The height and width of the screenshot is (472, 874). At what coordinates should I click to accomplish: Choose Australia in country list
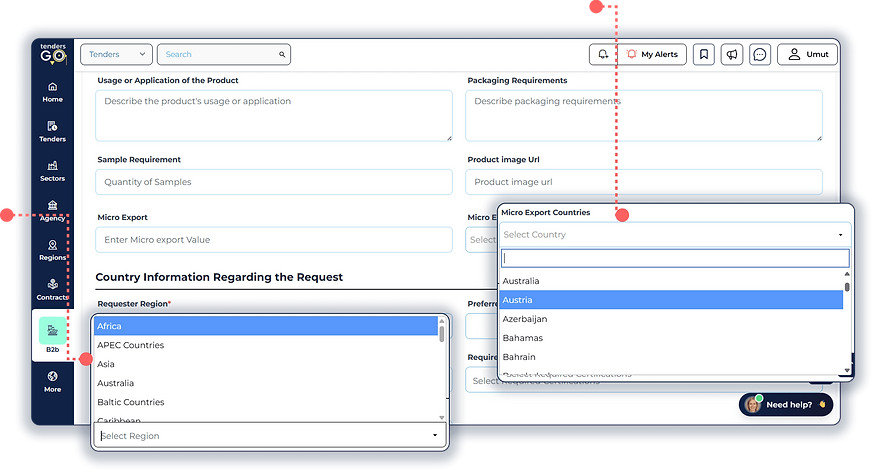point(671,281)
